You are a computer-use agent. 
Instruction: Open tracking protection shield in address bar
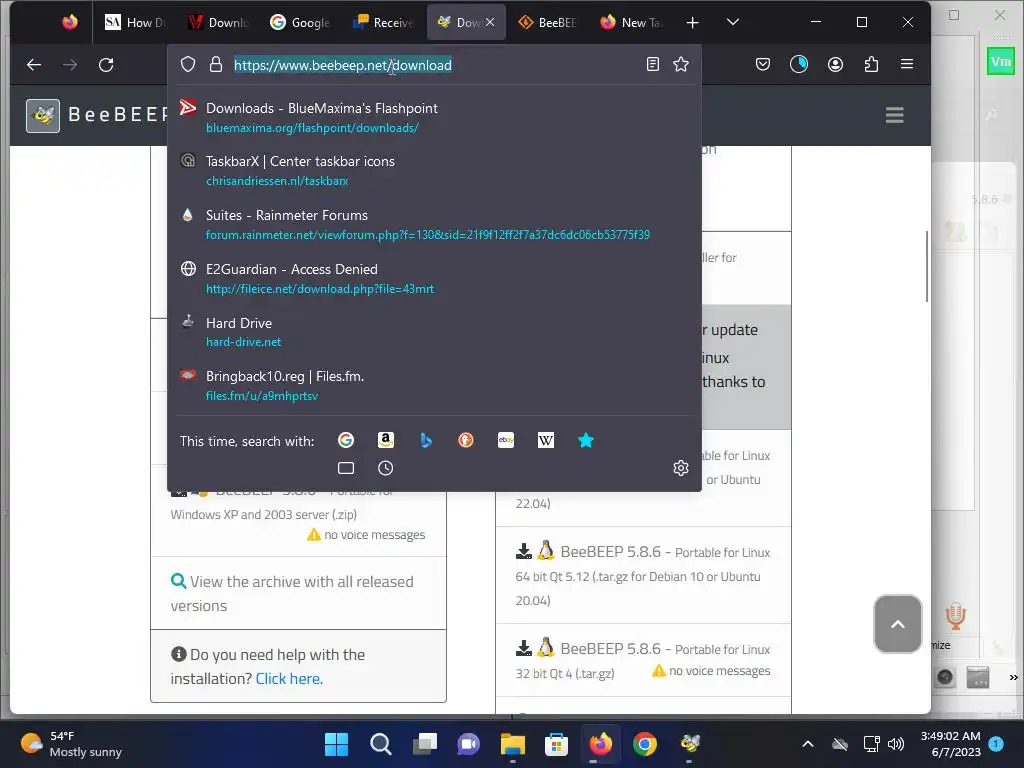(x=188, y=65)
